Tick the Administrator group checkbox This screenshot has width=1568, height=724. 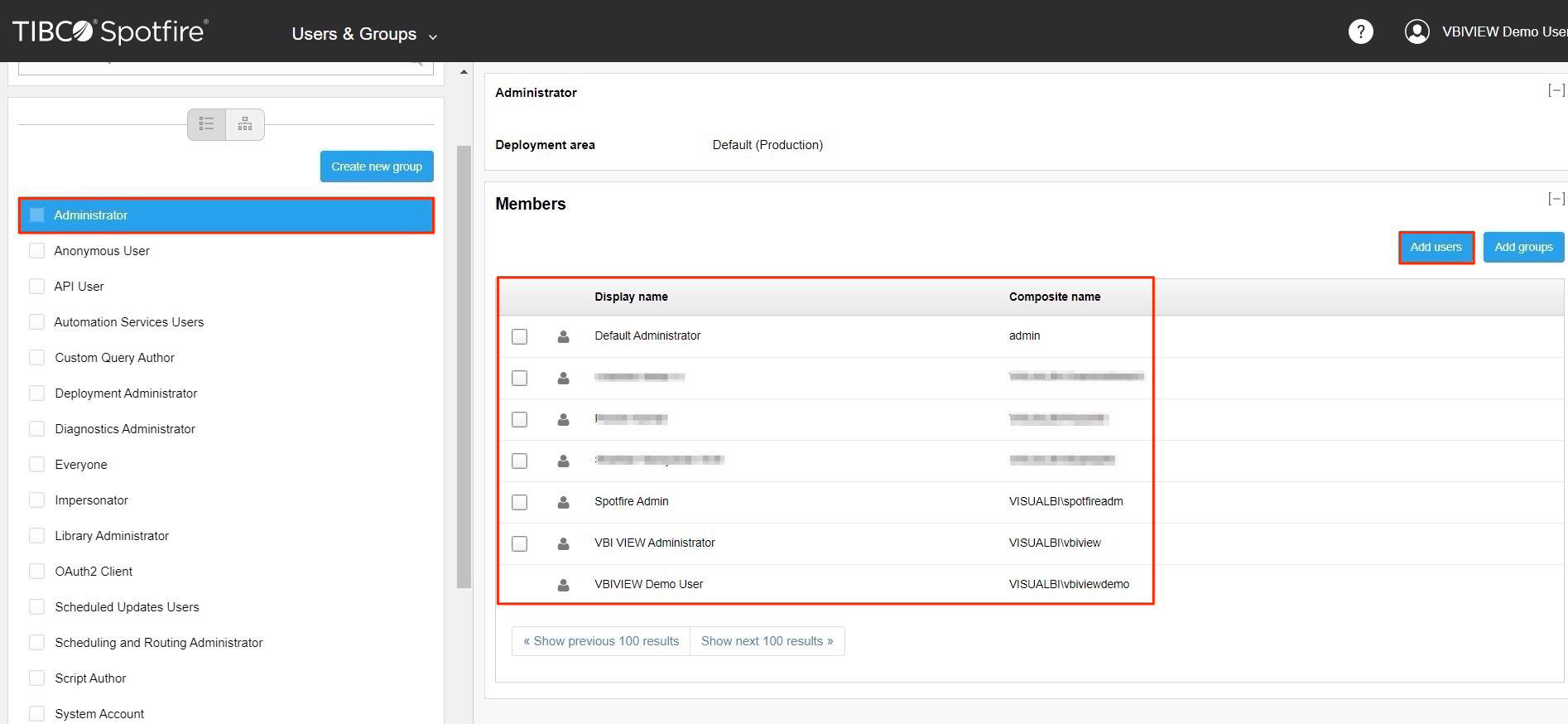tap(36, 215)
